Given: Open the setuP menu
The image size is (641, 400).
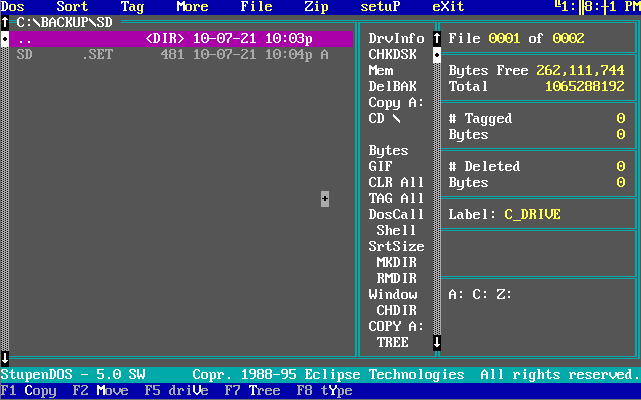Looking at the screenshot, I should tap(380, 7).
